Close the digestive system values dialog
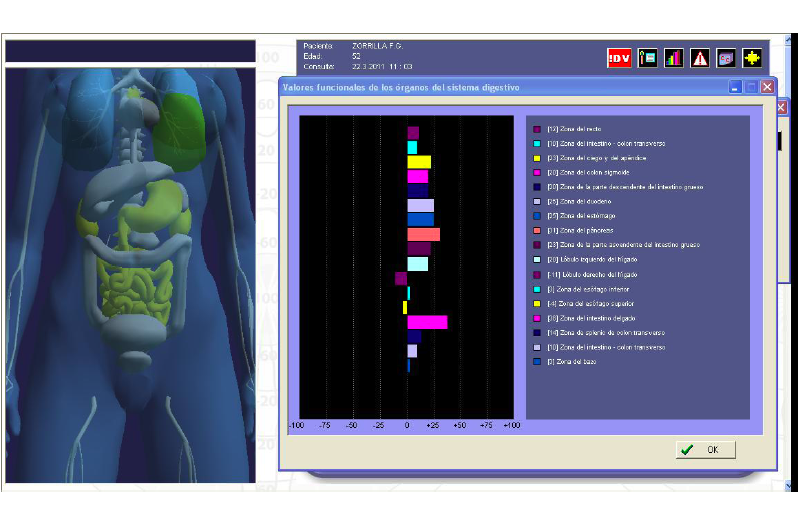The image size is (803, 510). (x=767, y=87)
